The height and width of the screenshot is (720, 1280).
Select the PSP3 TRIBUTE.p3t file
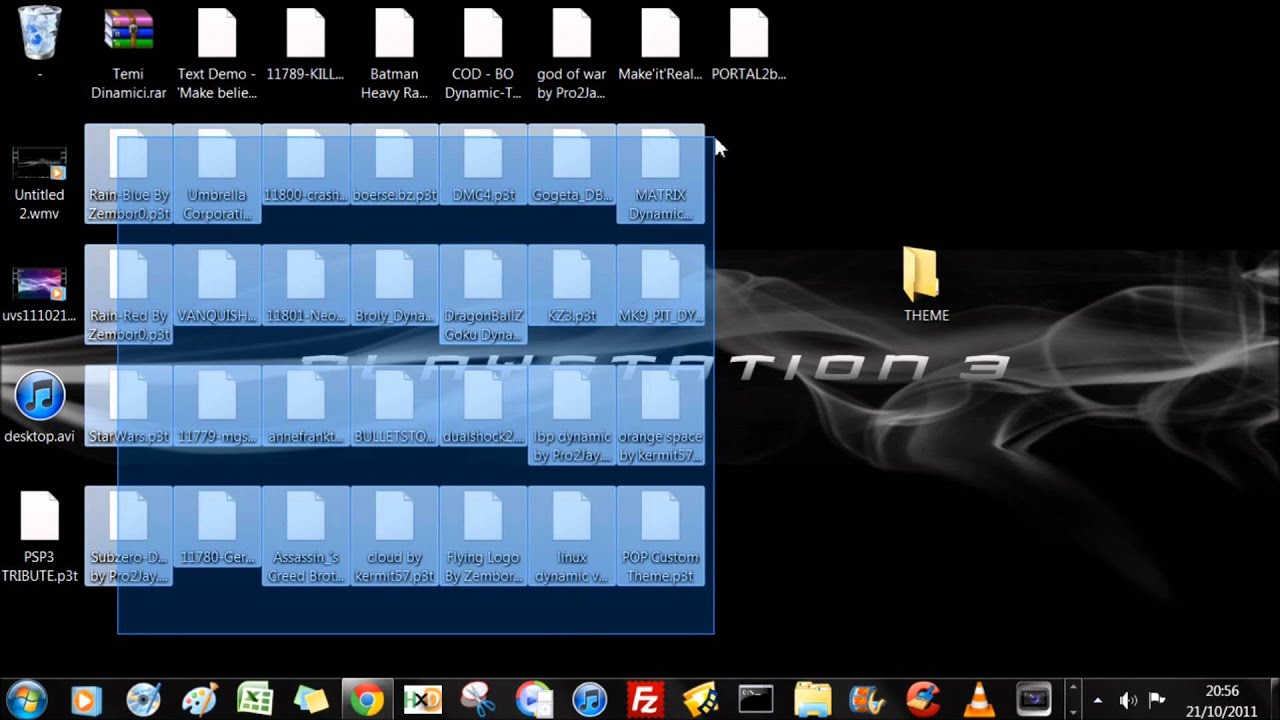point(39,537)
